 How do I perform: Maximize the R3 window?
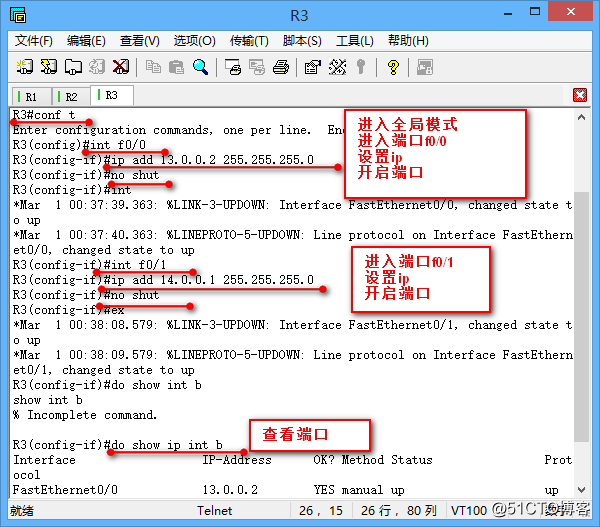point(535,12)
